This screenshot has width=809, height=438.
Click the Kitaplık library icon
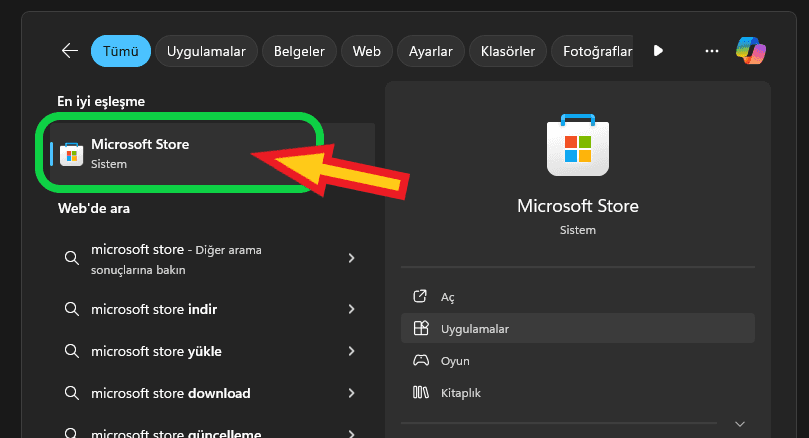pyautogui.click(x=420, y=392)
